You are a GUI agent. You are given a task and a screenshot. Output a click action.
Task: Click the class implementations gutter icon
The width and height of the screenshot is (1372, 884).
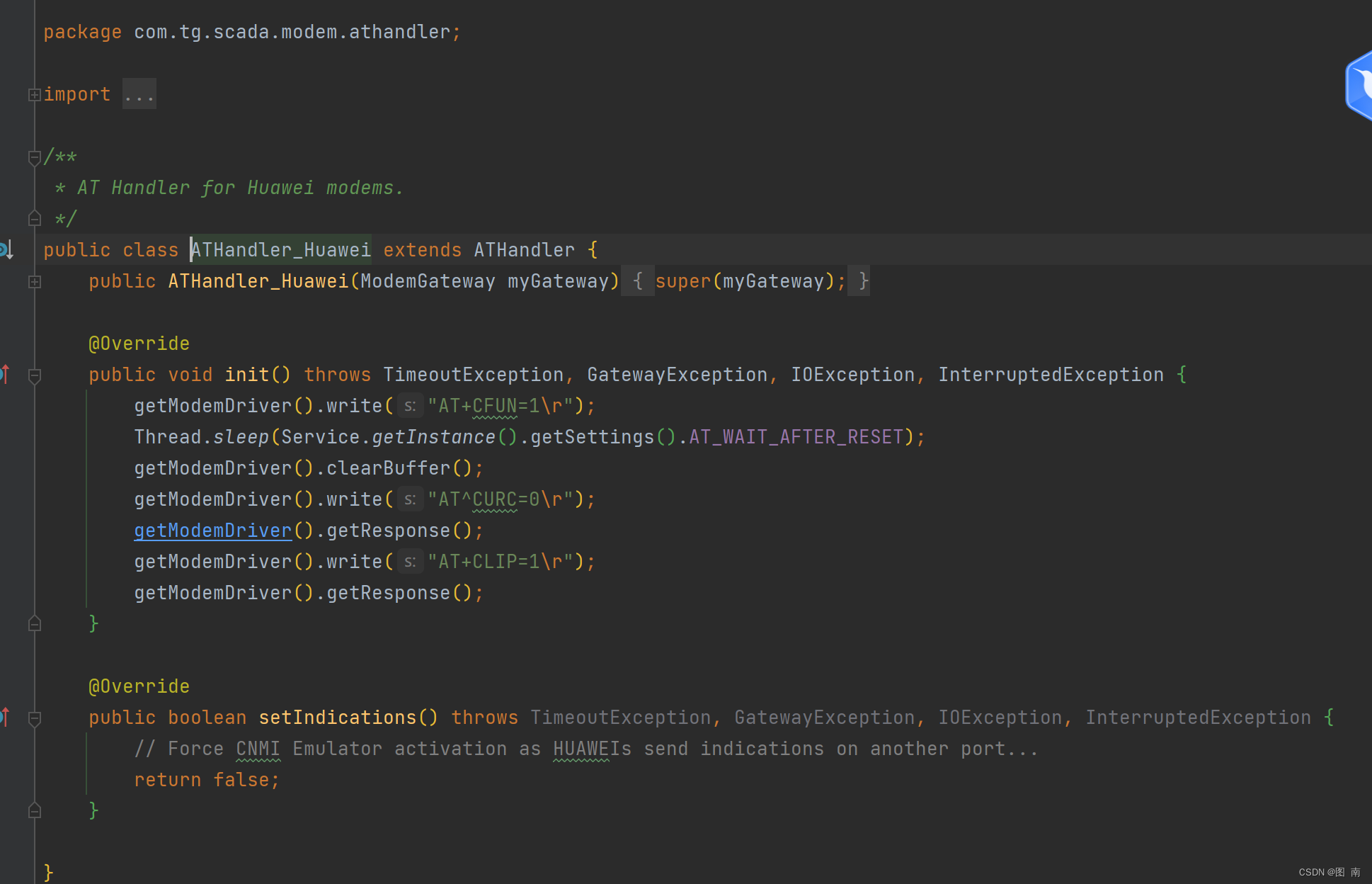(6, 250)
